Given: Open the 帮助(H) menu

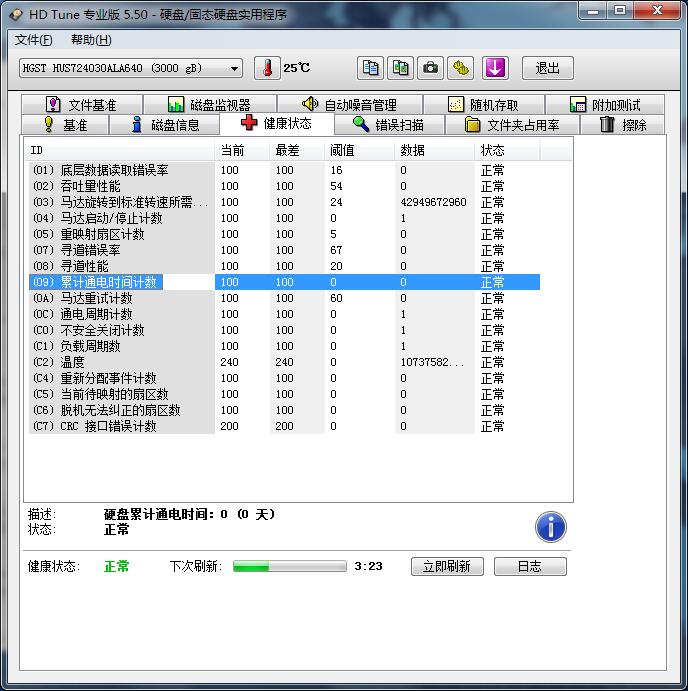Looking at the screenshot, I should coord(91,40).
